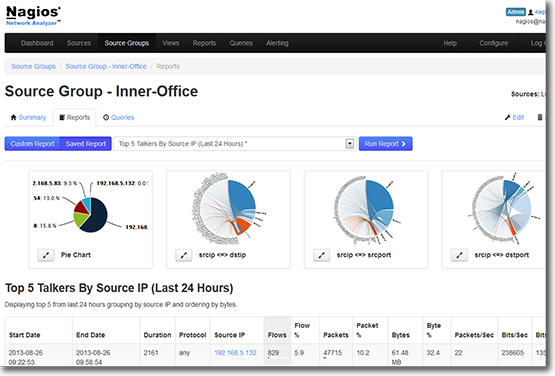This screenshot has height=376, width=555.
Task: Click the Edit link
Action: [518, 117]
